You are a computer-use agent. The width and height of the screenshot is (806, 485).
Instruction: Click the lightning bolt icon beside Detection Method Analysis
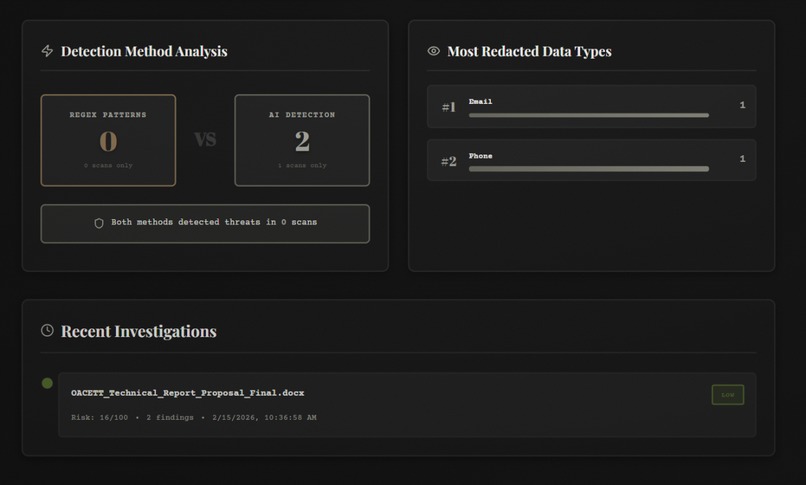pos(47,51)
